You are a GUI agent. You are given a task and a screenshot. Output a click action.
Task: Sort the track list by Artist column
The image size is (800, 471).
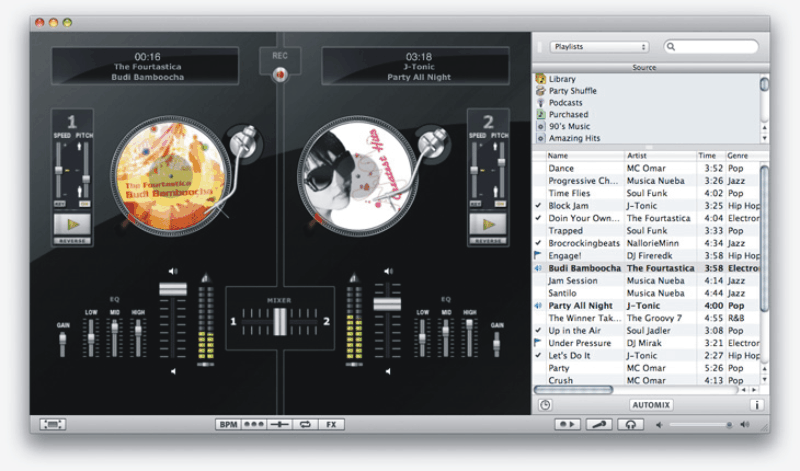pyautogui.click(x=658, y=156)
